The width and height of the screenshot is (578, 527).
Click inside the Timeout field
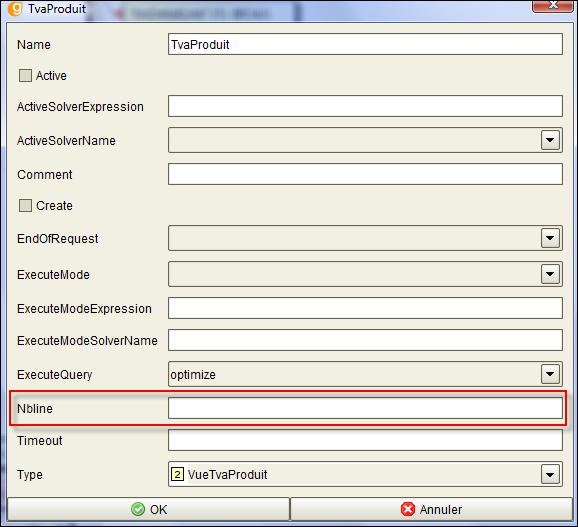tap(365, 440)
